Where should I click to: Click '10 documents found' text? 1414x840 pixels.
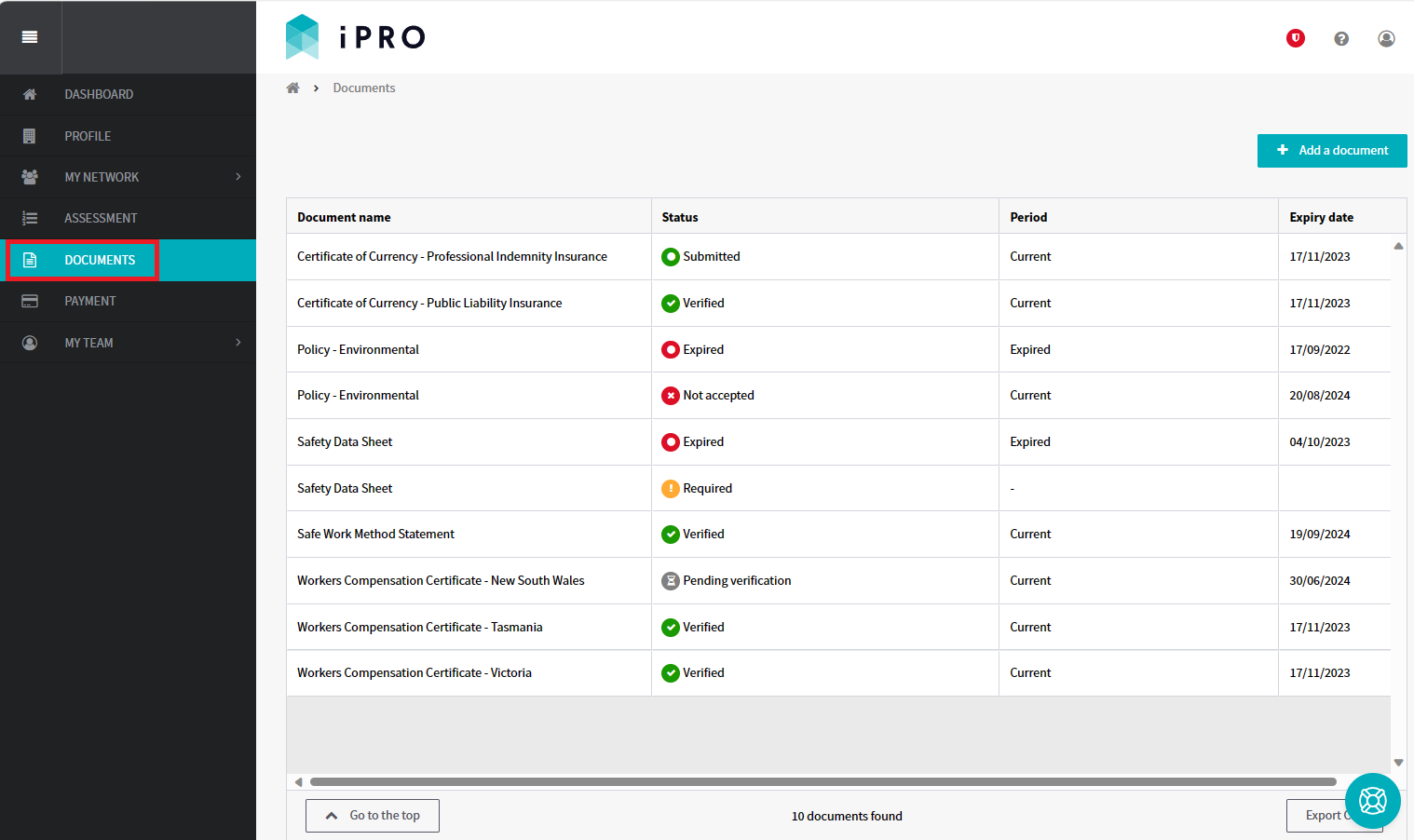click(847, 816)
